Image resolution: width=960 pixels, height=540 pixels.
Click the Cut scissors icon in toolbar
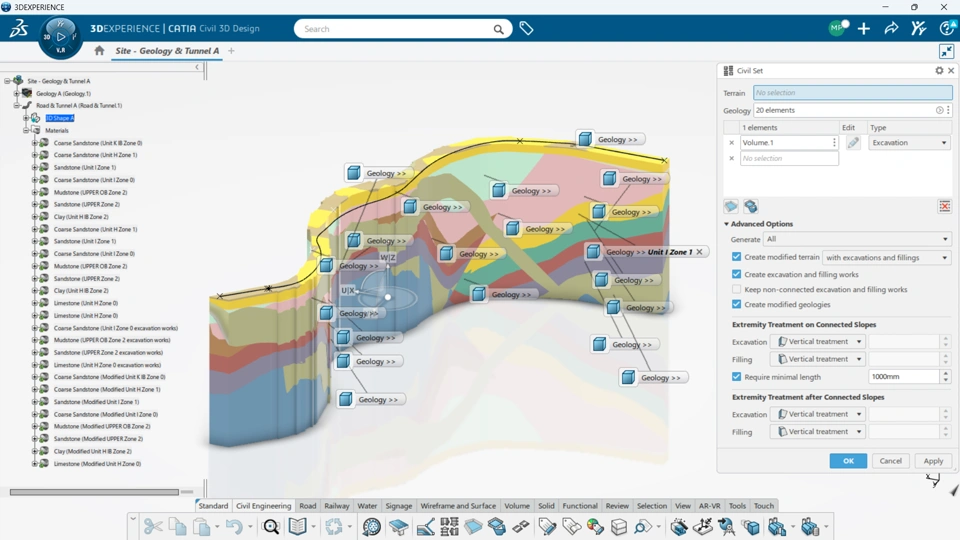153,526
